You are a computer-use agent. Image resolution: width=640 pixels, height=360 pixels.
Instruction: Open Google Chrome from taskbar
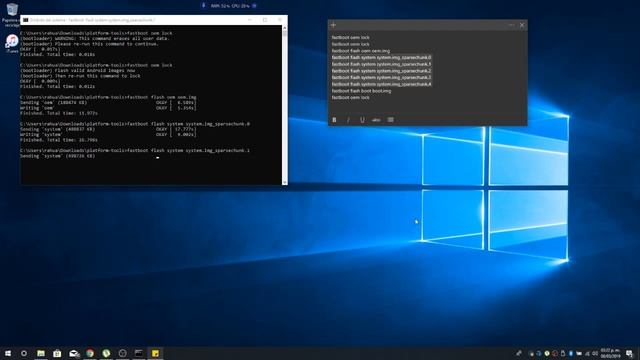(x=90, y=353)
